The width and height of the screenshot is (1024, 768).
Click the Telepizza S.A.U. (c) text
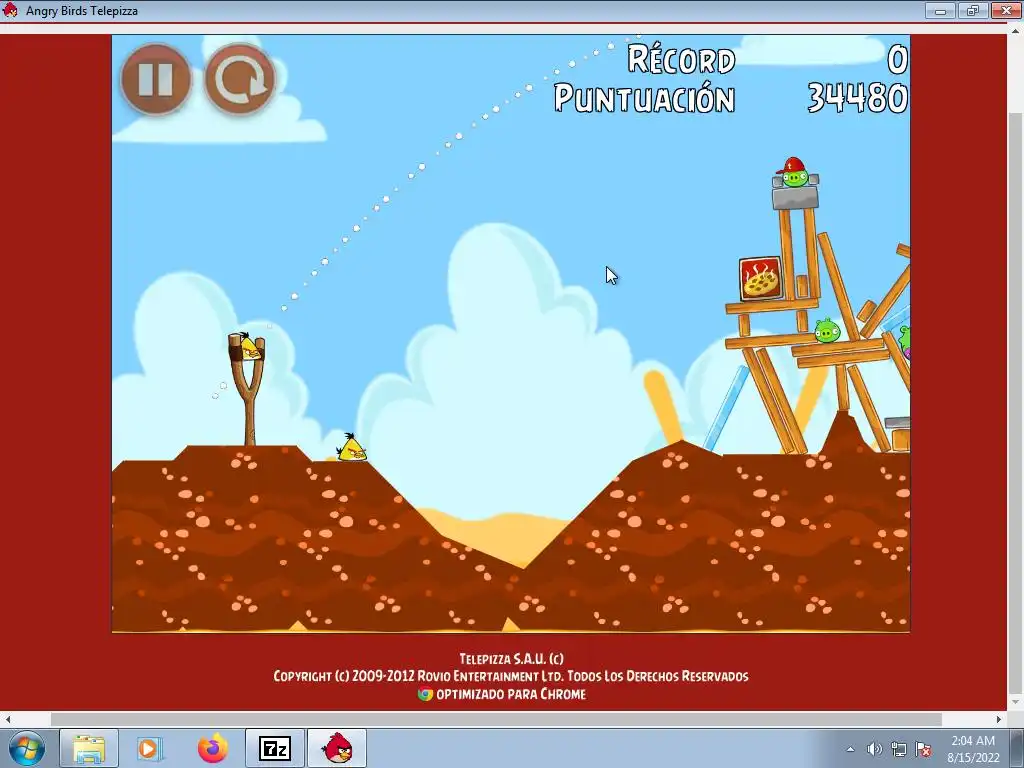(511, 658)
